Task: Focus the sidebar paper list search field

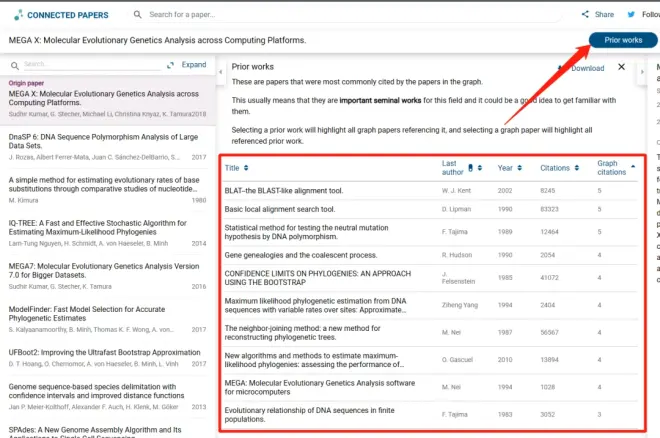Action: point(92,64)
